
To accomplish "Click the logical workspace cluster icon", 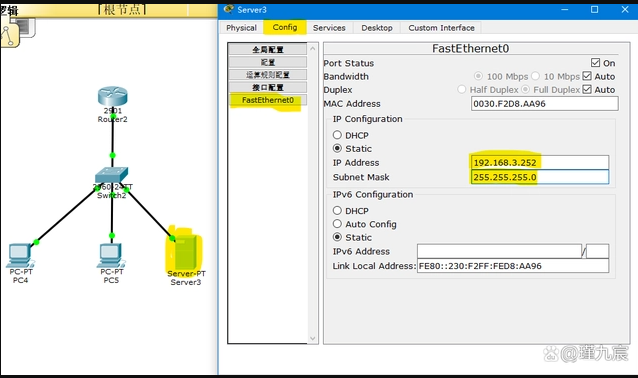I will coord(10,35).
